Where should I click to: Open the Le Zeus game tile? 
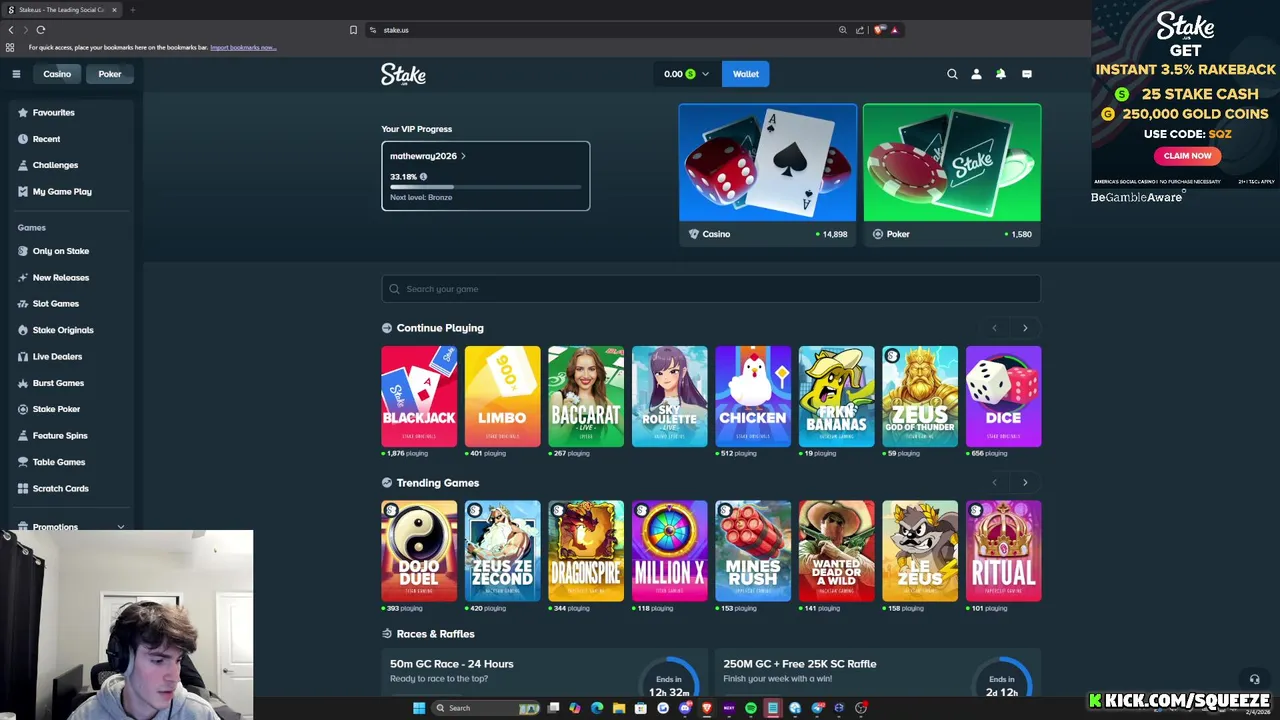pyautogui.click(x=920, y=551)
